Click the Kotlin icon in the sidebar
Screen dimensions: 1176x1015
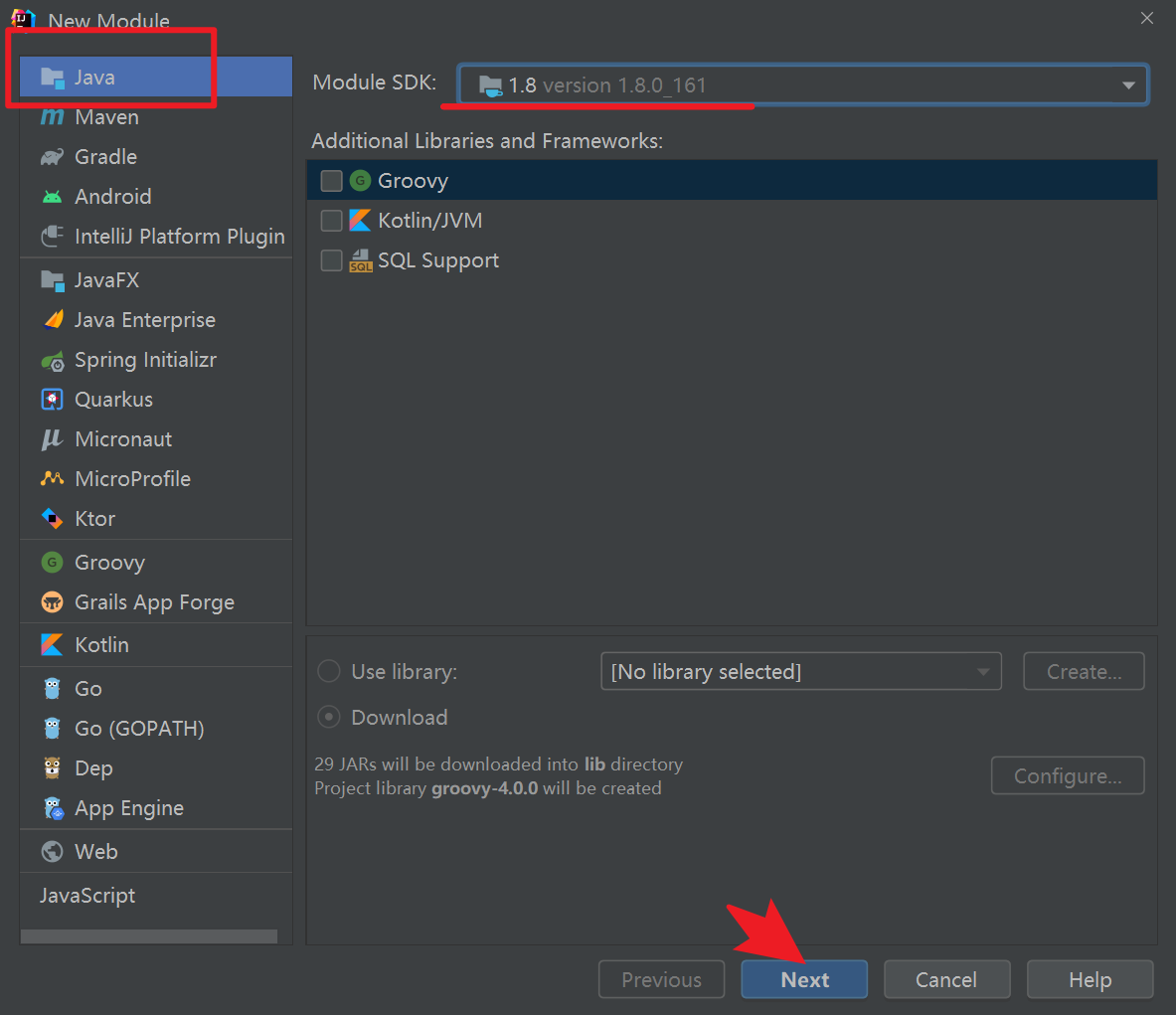pos(53,644)
